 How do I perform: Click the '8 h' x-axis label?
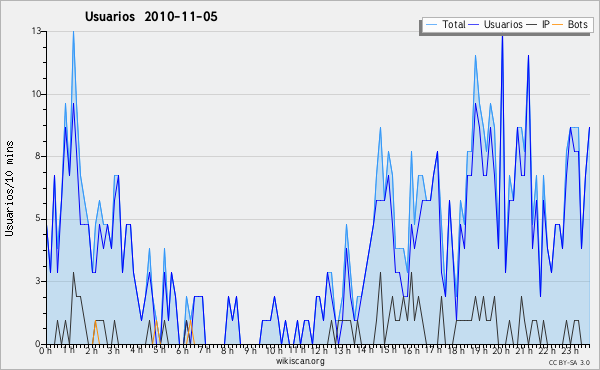pos(227,350)
